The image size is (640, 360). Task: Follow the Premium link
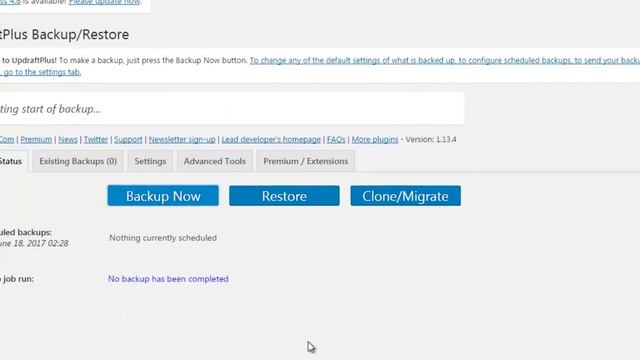36,140
